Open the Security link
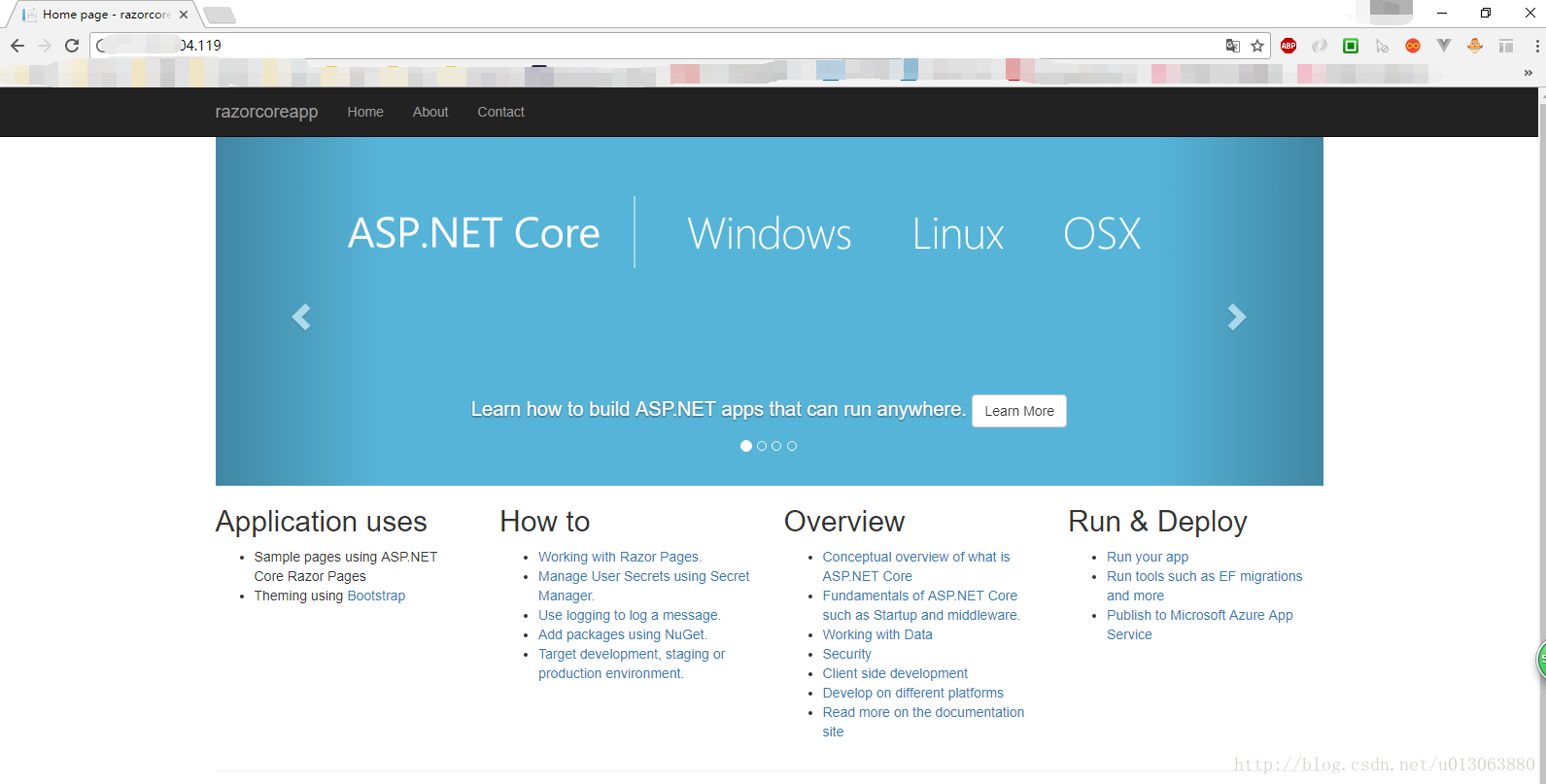This screenshot has height=784, width=1546. 847,654
